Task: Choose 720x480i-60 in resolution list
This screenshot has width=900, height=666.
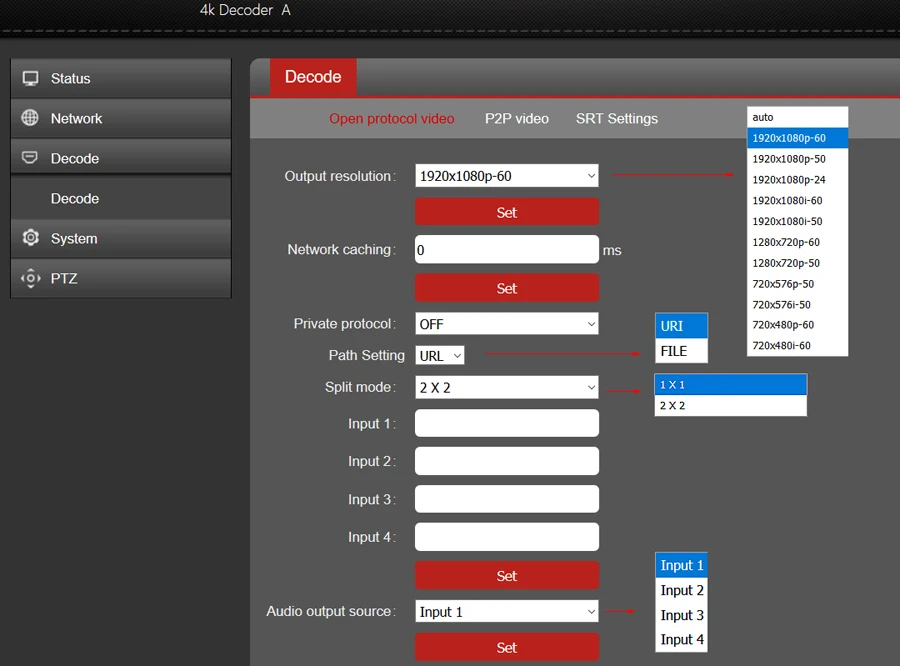Action: click(x=797, y=346)
